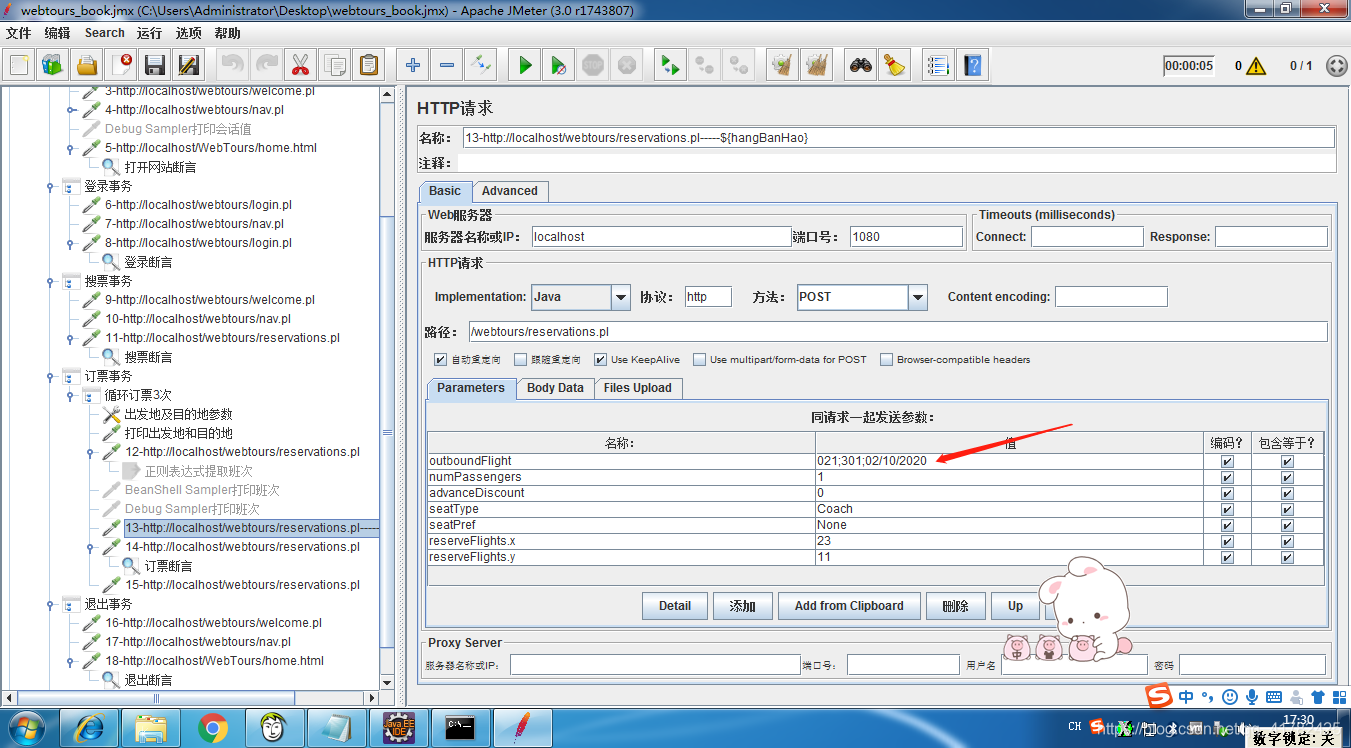Cut the selected element with scissors icon
The image size is (1351, 748).
click(x=299, y=66)
